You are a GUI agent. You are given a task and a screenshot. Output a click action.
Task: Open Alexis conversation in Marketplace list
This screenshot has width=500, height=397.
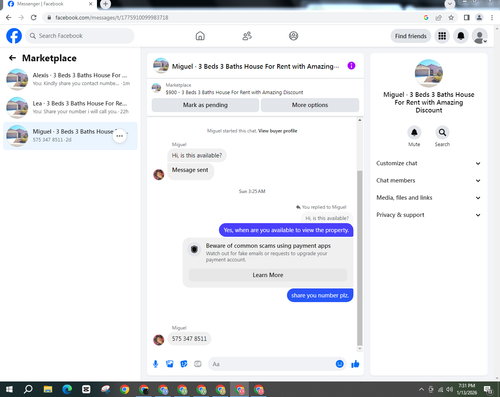pos(70,79)
